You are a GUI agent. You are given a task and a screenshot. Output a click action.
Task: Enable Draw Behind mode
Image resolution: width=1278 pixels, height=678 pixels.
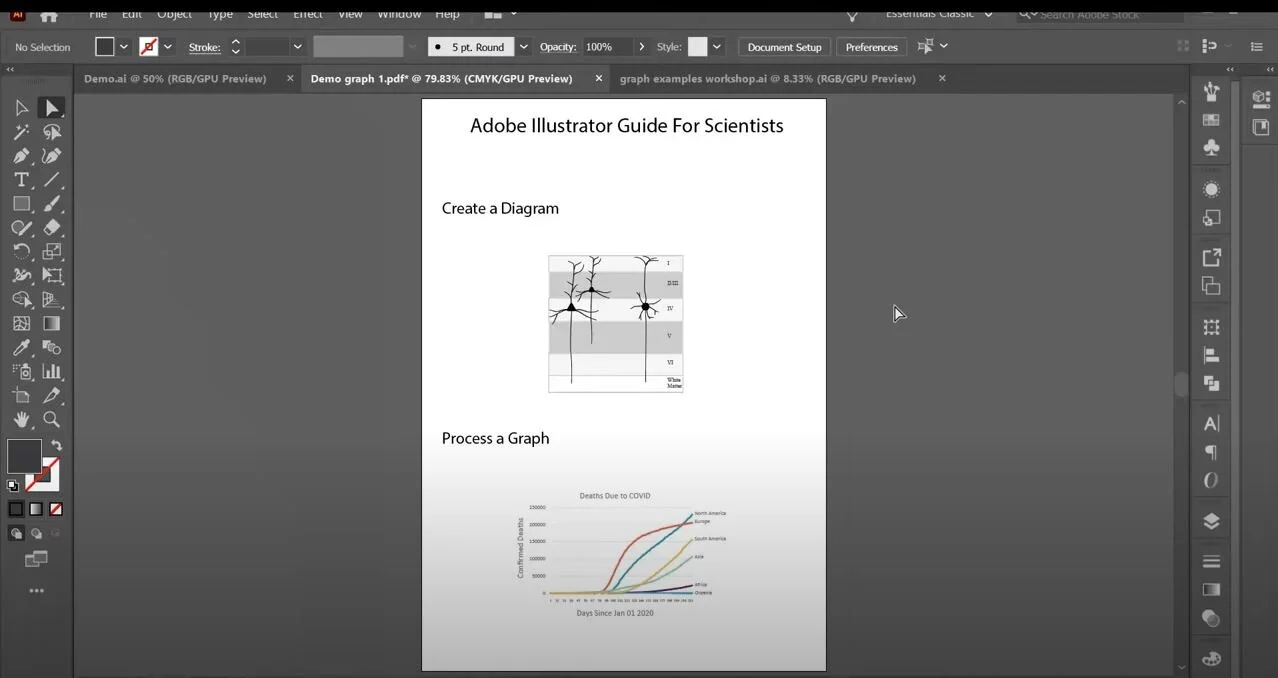click(36, 534)
